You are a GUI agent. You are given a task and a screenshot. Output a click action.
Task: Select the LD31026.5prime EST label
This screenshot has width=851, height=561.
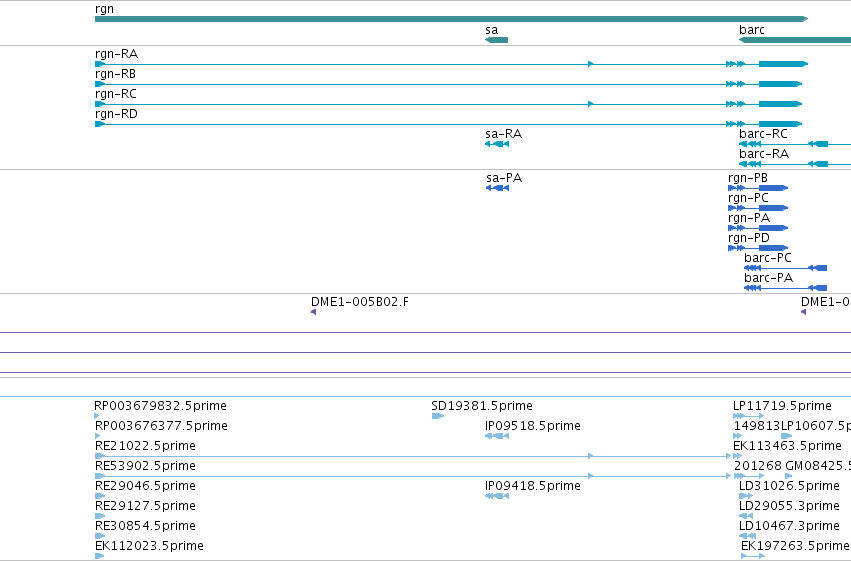pos(789,486)
